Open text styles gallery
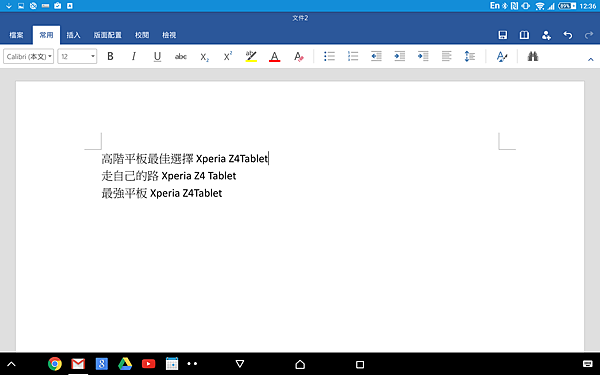 click(x=502, y=57)
